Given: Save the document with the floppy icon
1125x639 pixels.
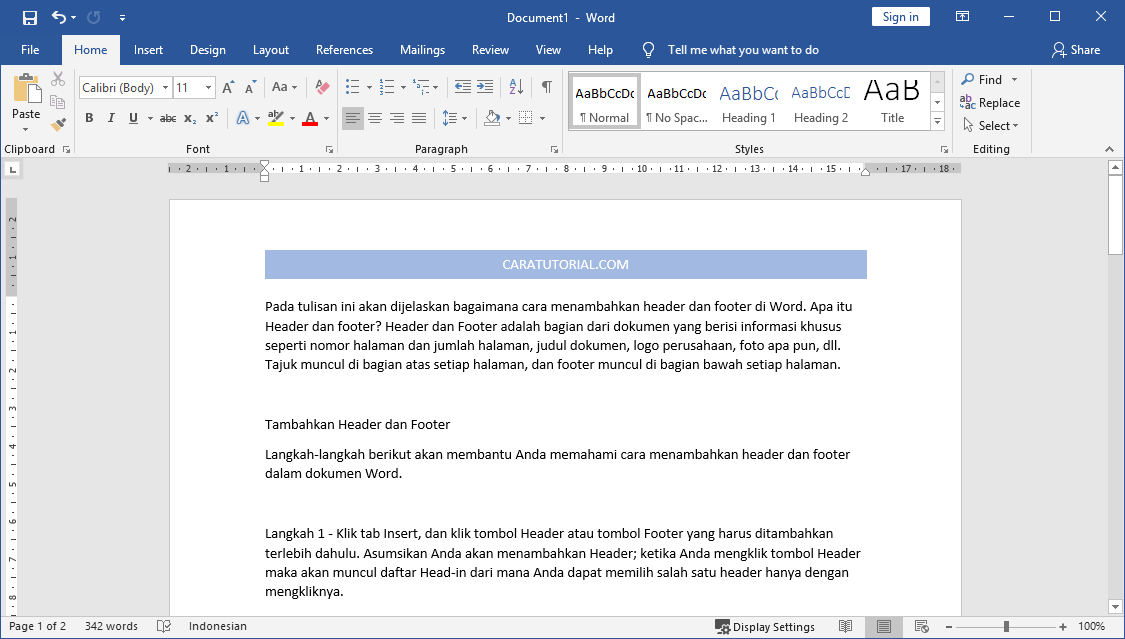Looking at the screenshot, I should [x=29, y=18].
